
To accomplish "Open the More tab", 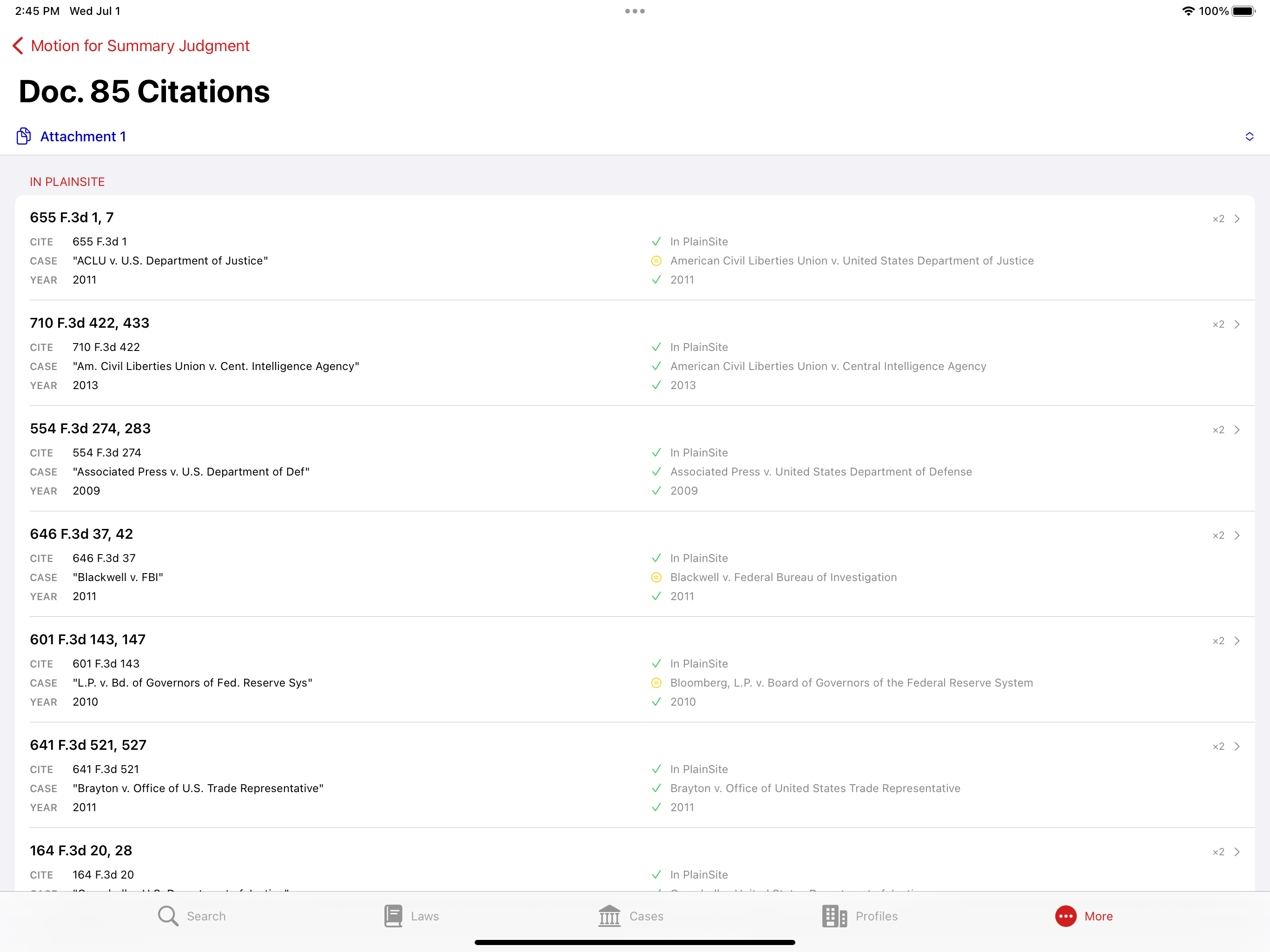I will coord(1084,916).
